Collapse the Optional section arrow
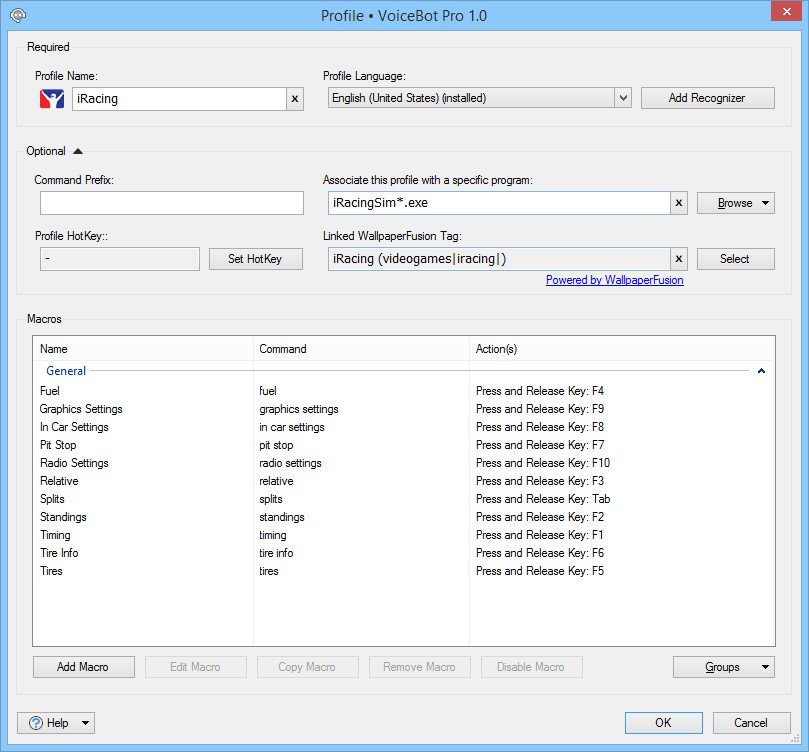 point(78,151)
